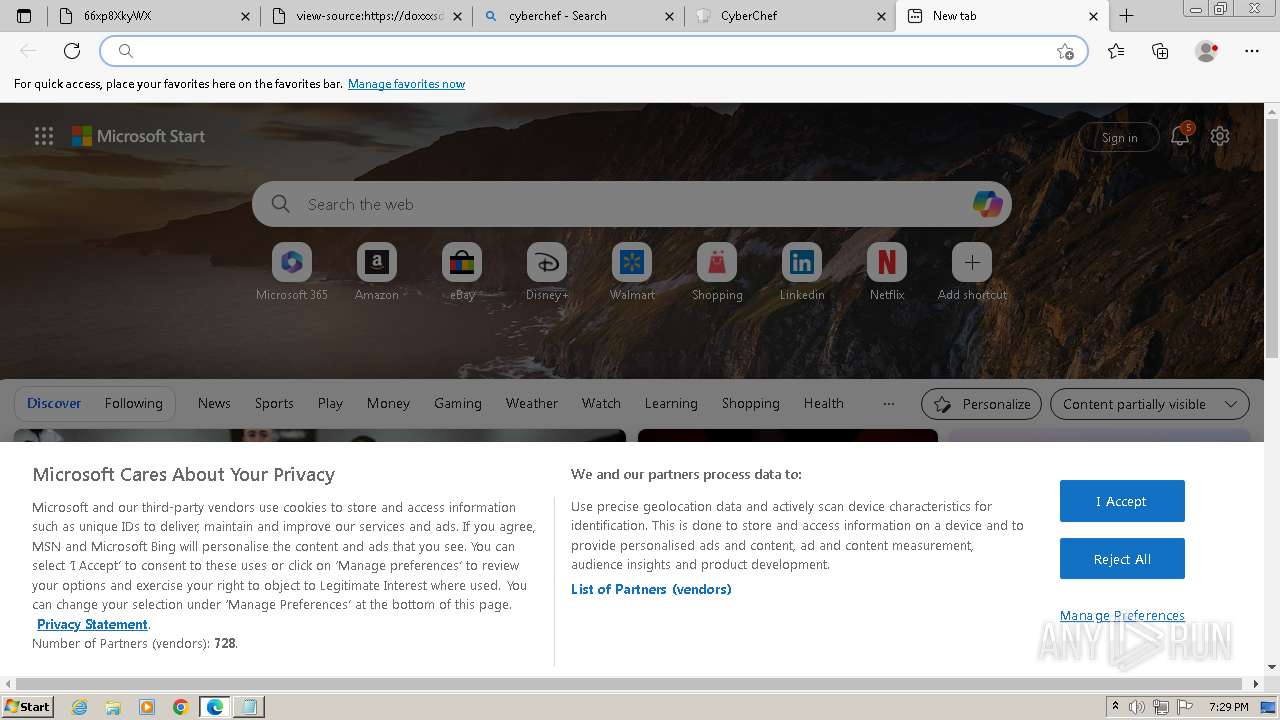Select the Following feed tab
The height and width of the screenshot is (720, 1280).
(x=133, y=403)
